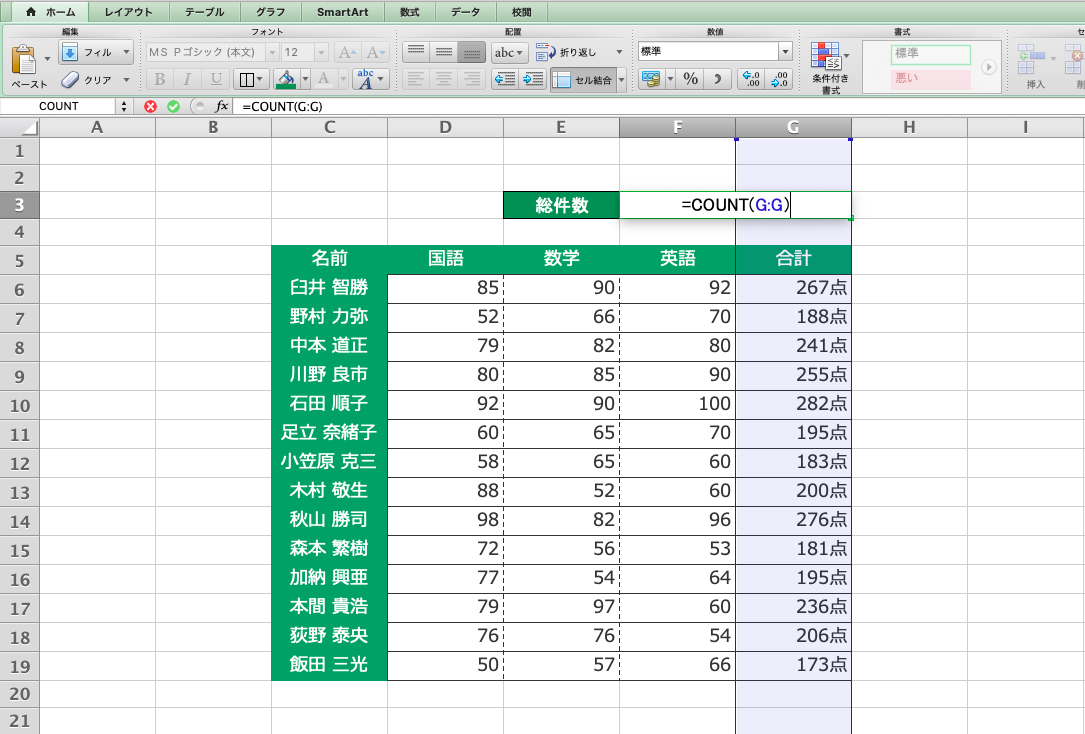The width and height of the screenshot is (1085, 734).
Task: Open the cell borders menu
Action: point(250,80)
